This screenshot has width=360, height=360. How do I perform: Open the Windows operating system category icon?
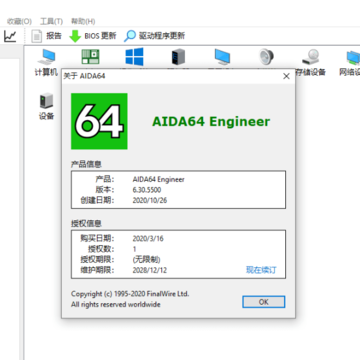click(x=134, y=57)
